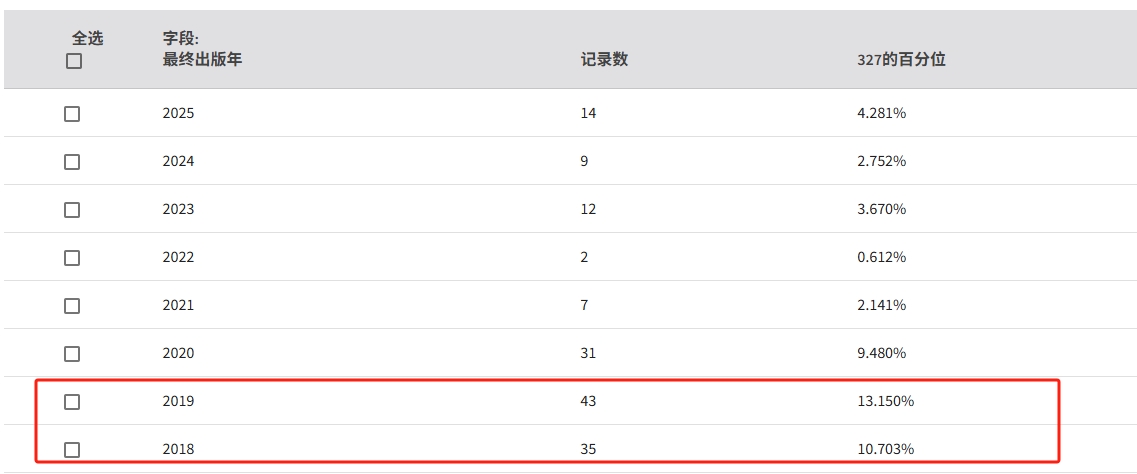1137x474 pixels.
Task: Tick the checkbox for 2022
Action: tap(72, 258)
